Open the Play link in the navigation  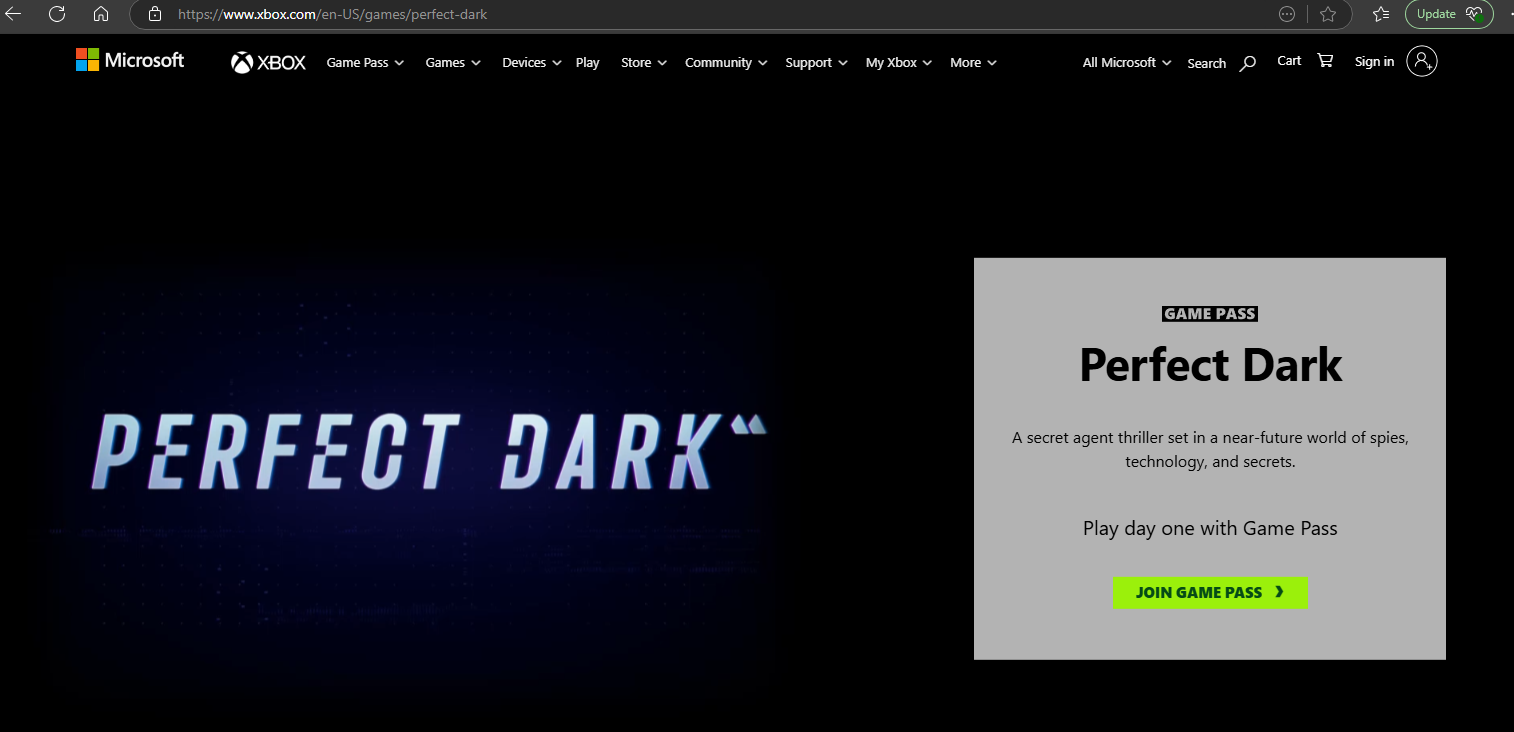tap(588, 62)
